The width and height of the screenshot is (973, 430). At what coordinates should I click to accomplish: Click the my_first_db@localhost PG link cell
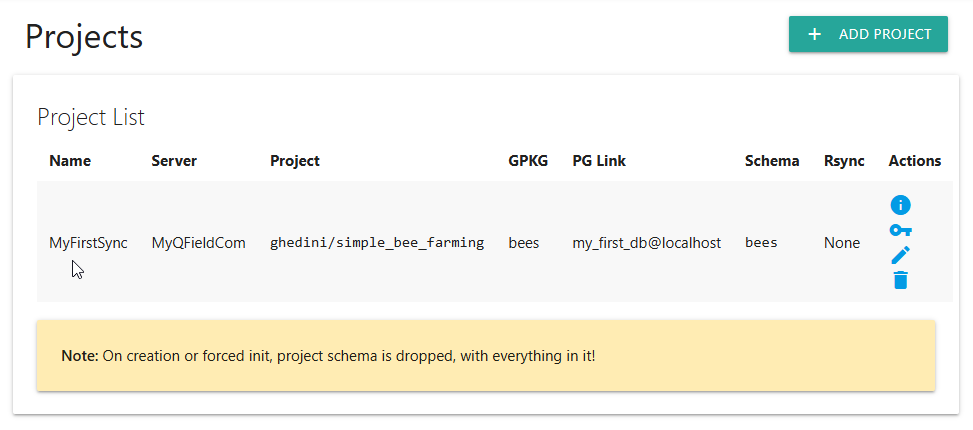tap(647, 243)
